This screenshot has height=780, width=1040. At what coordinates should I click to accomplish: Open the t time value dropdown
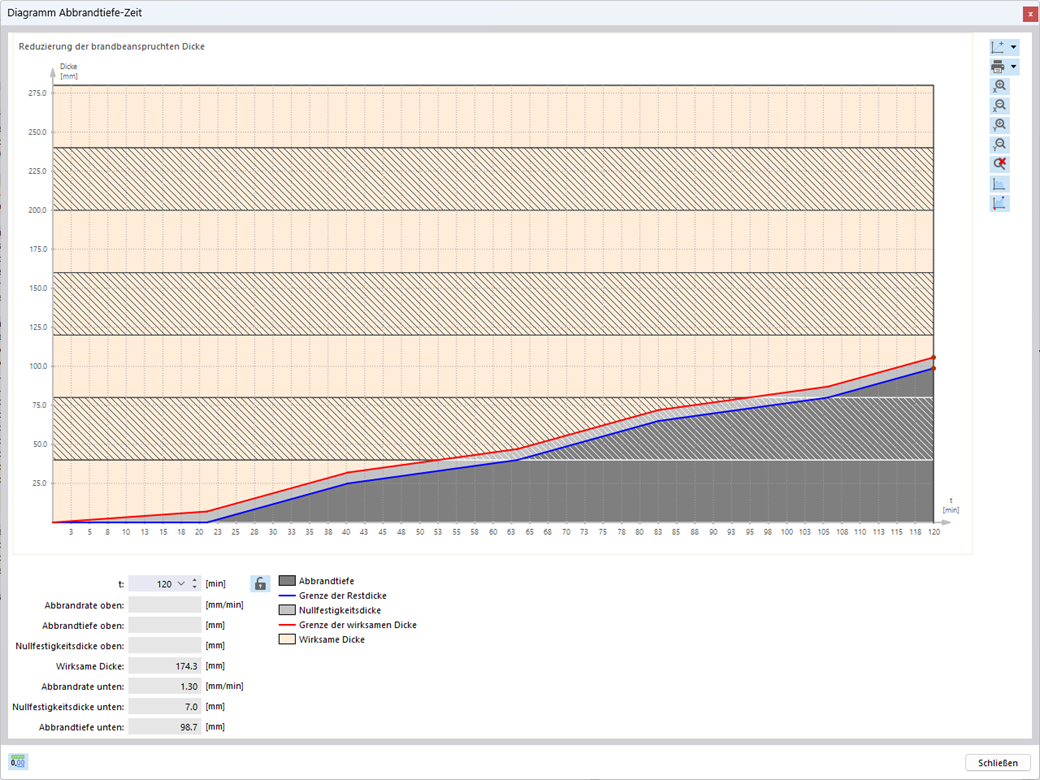coord(181,584)
